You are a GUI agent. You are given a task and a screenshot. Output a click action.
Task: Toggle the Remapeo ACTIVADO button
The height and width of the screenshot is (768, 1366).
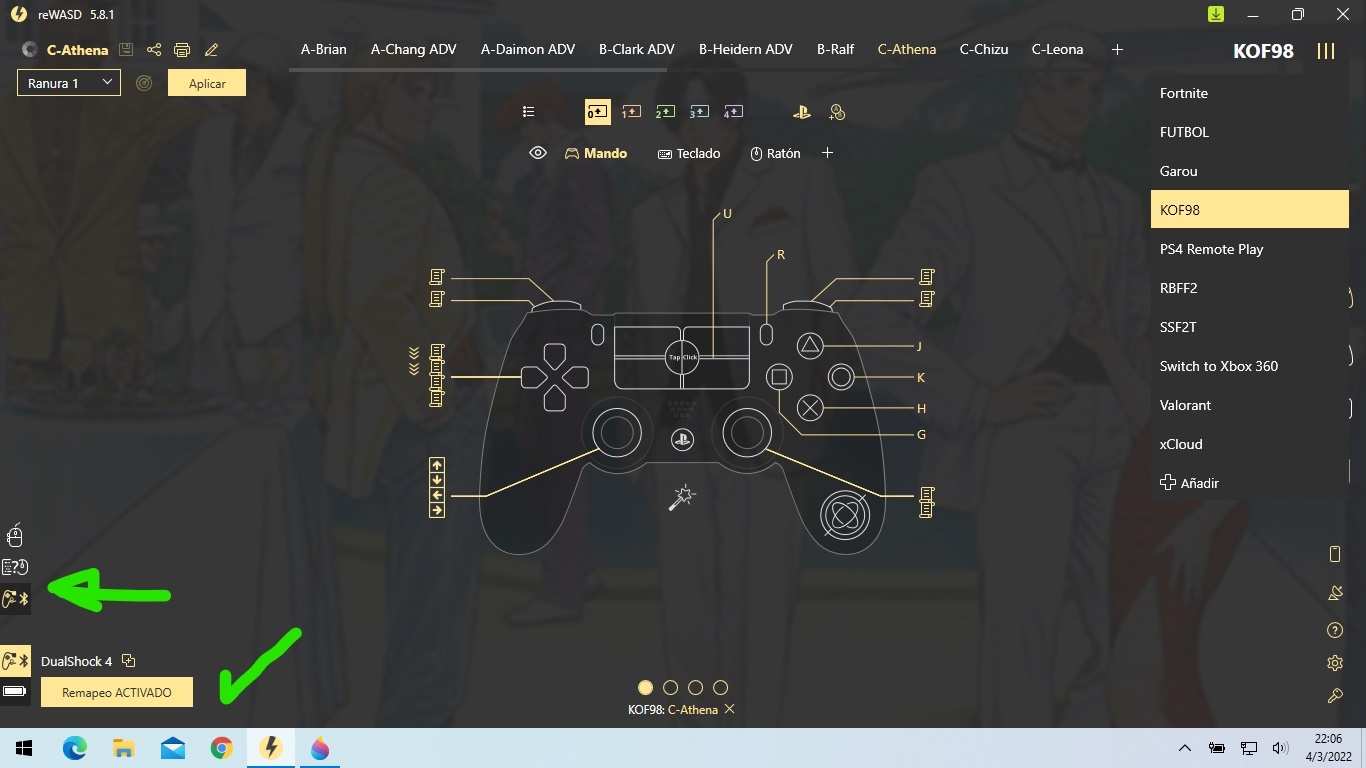click(x=117, y=692)
